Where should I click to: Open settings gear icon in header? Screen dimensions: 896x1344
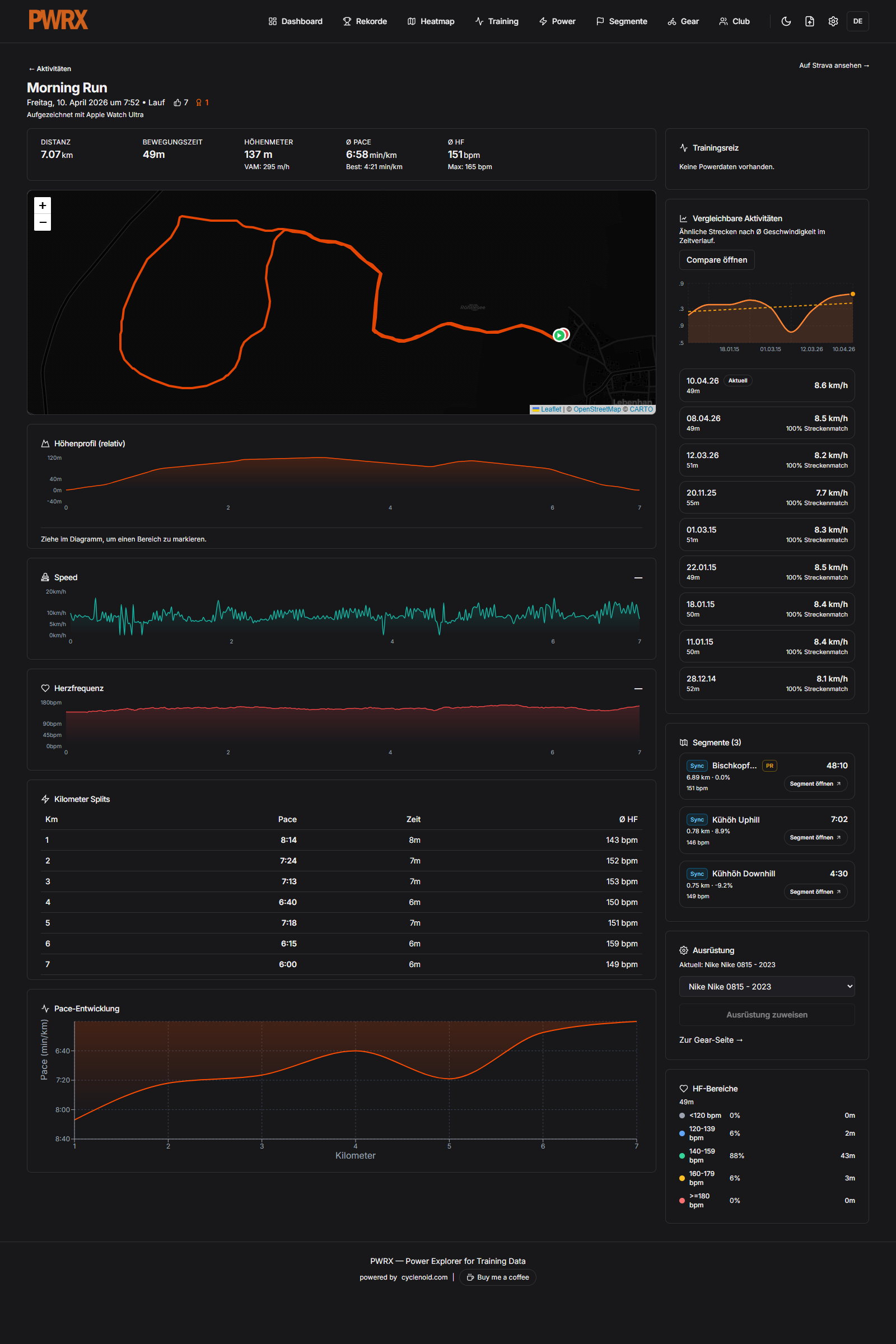point(833,21)
